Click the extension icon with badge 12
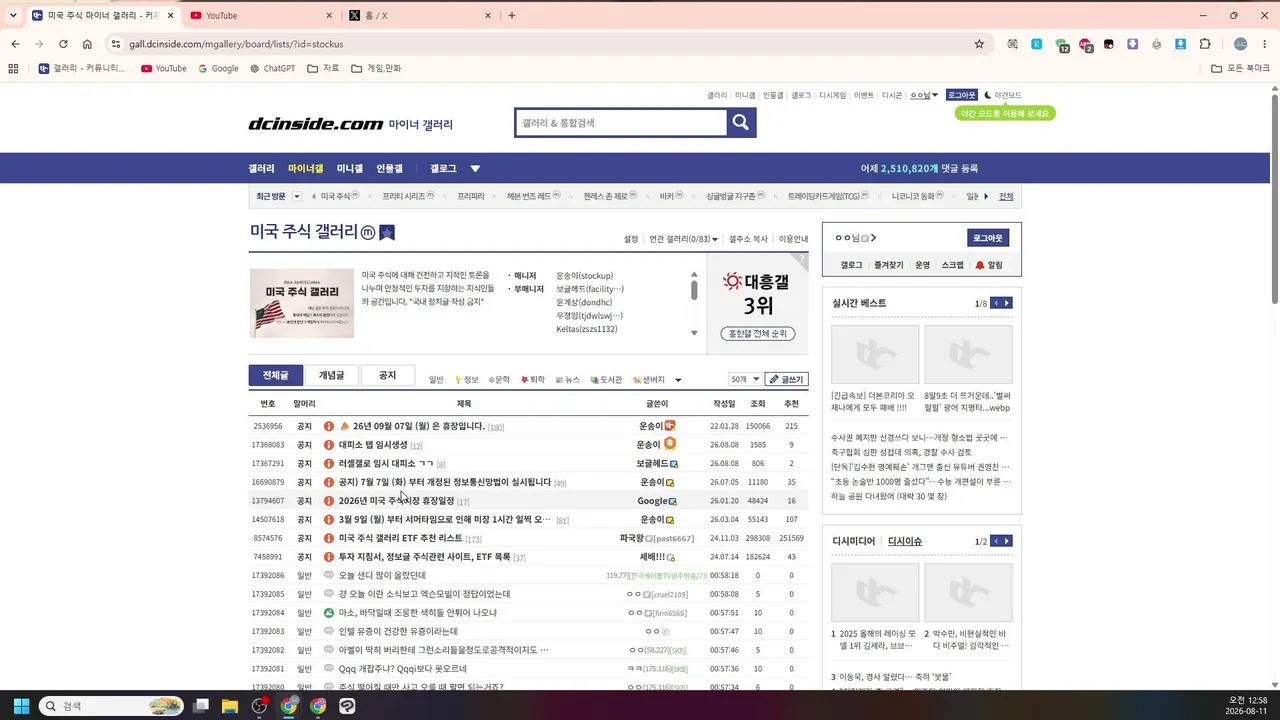 1061,45
